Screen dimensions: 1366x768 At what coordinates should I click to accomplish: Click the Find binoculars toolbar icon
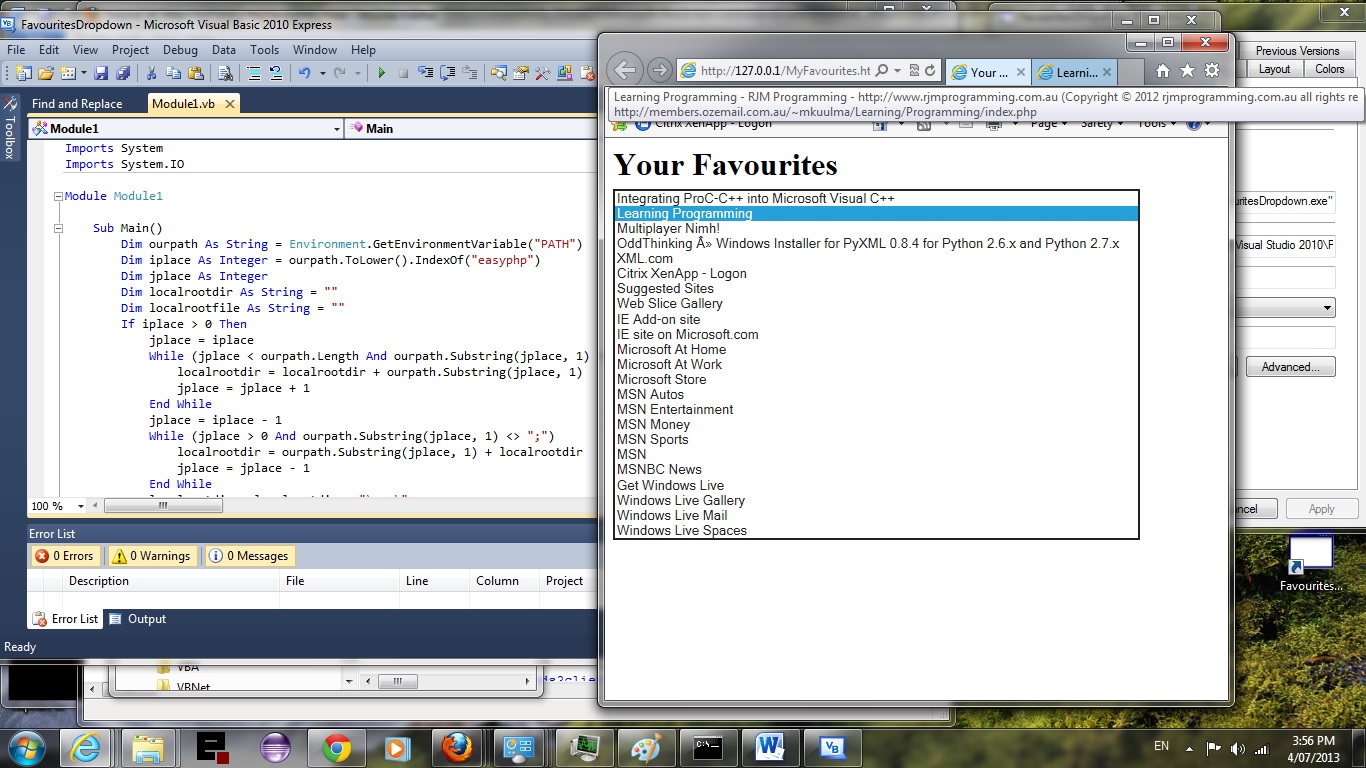(x=225, y=73)
